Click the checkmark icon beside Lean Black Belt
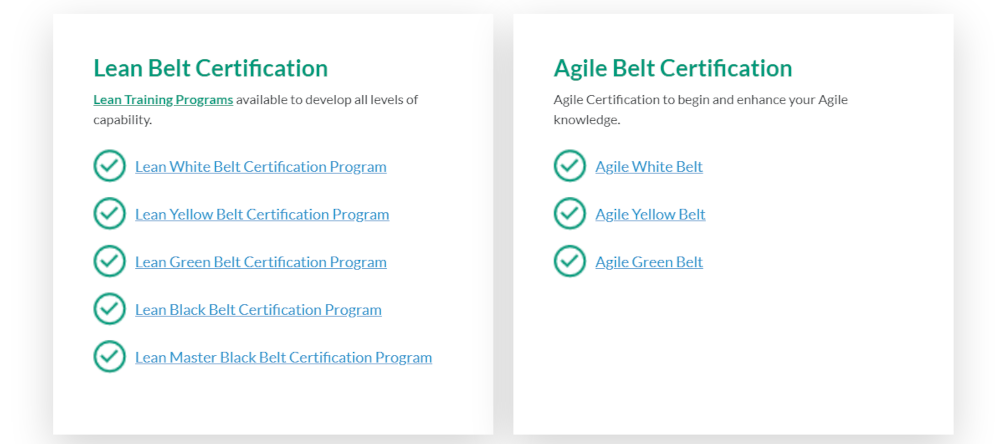Screen dimensions: 1000x444 pyautogui.click(x=109, y=309)
